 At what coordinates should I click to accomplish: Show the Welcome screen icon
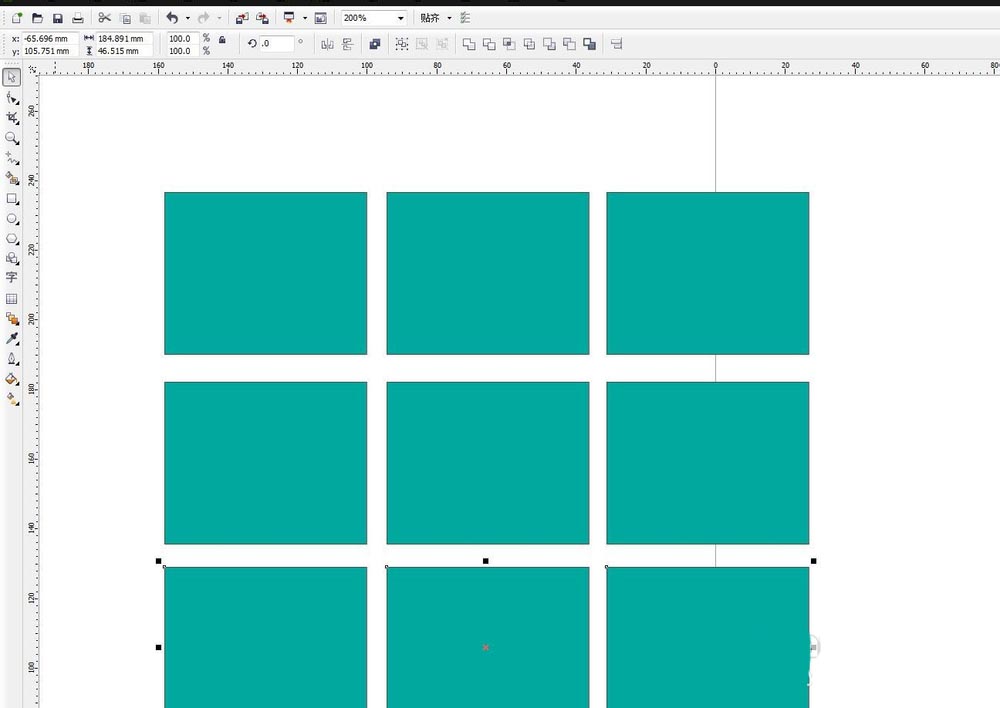point(321,18)
